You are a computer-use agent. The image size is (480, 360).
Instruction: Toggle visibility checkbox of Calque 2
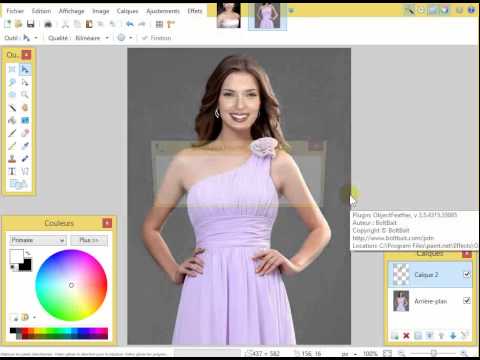[467, 274]
